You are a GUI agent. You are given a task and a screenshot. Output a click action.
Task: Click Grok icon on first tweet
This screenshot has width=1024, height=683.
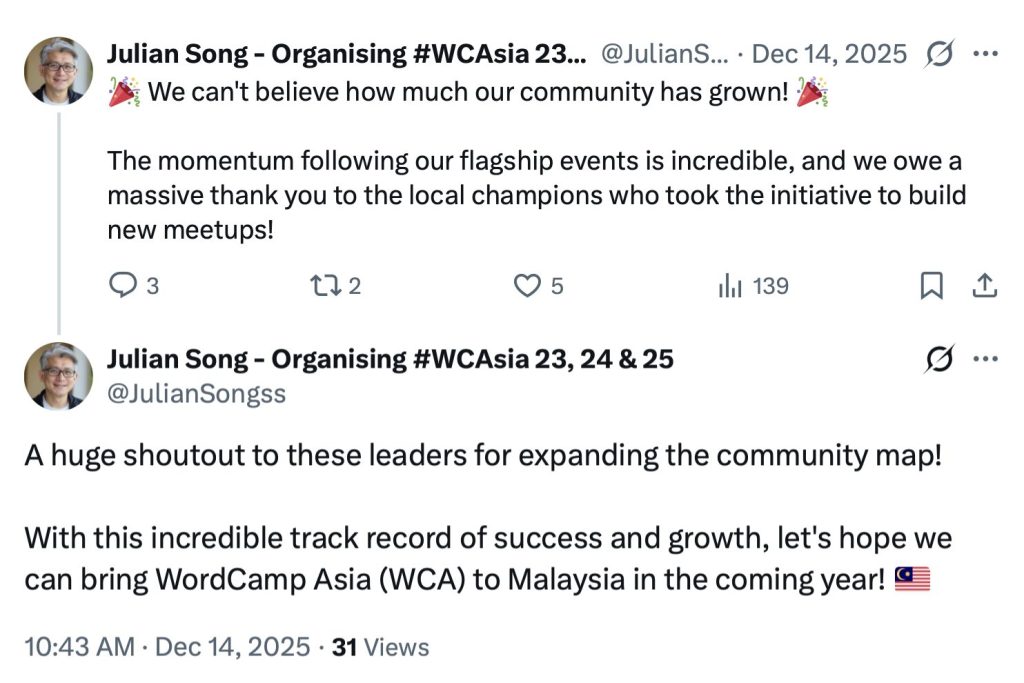click(940, 54)
